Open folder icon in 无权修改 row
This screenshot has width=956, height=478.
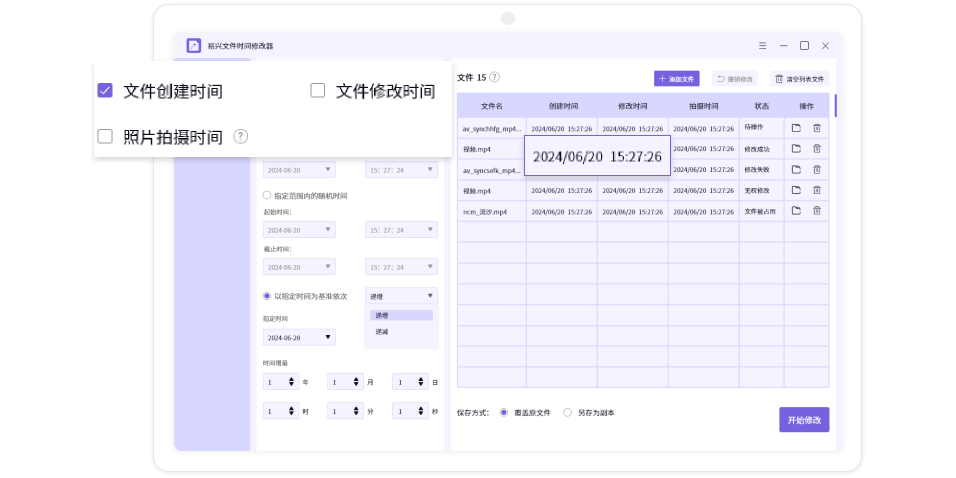tap(796, 190)
